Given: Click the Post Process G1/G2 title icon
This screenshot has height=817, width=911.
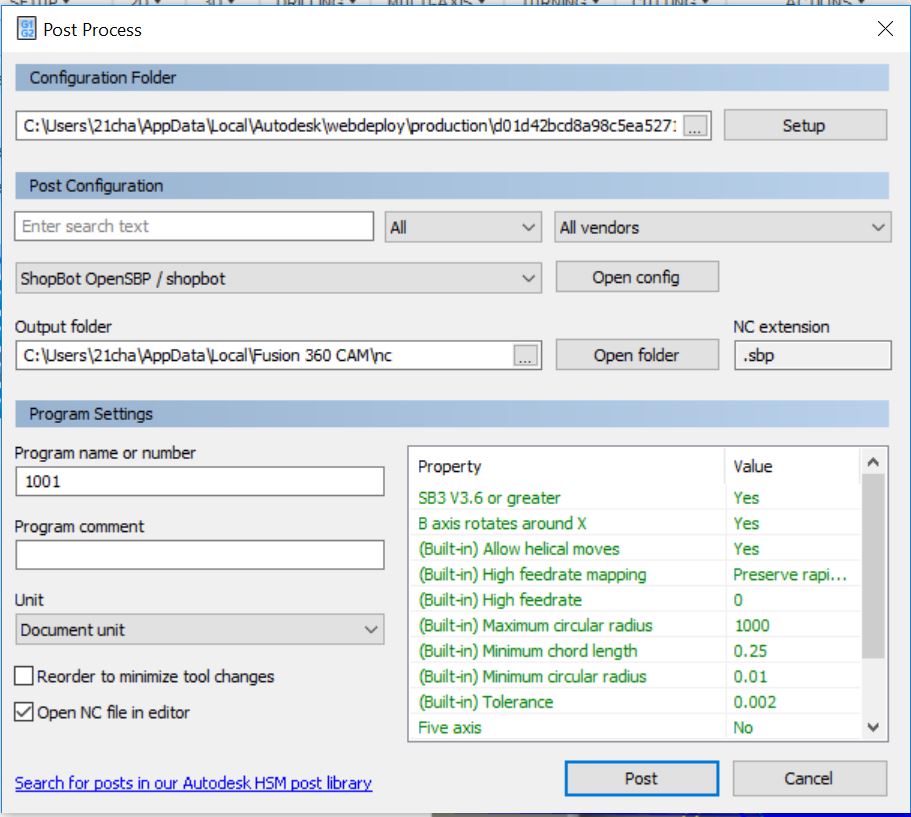Looking at the screenshot, I should pyautogui.click(x=26, y=28).
